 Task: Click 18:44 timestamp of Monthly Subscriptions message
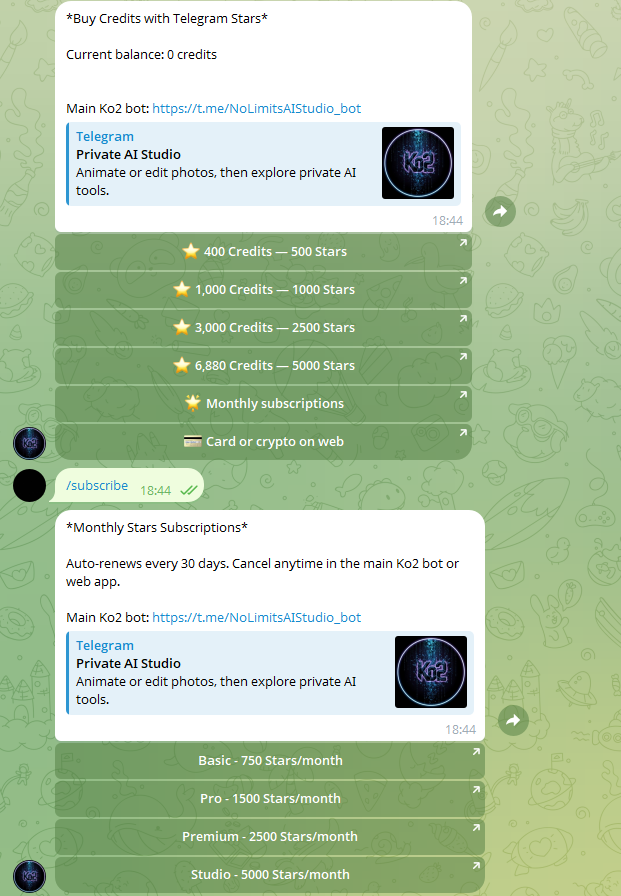(x=460, y=730)
